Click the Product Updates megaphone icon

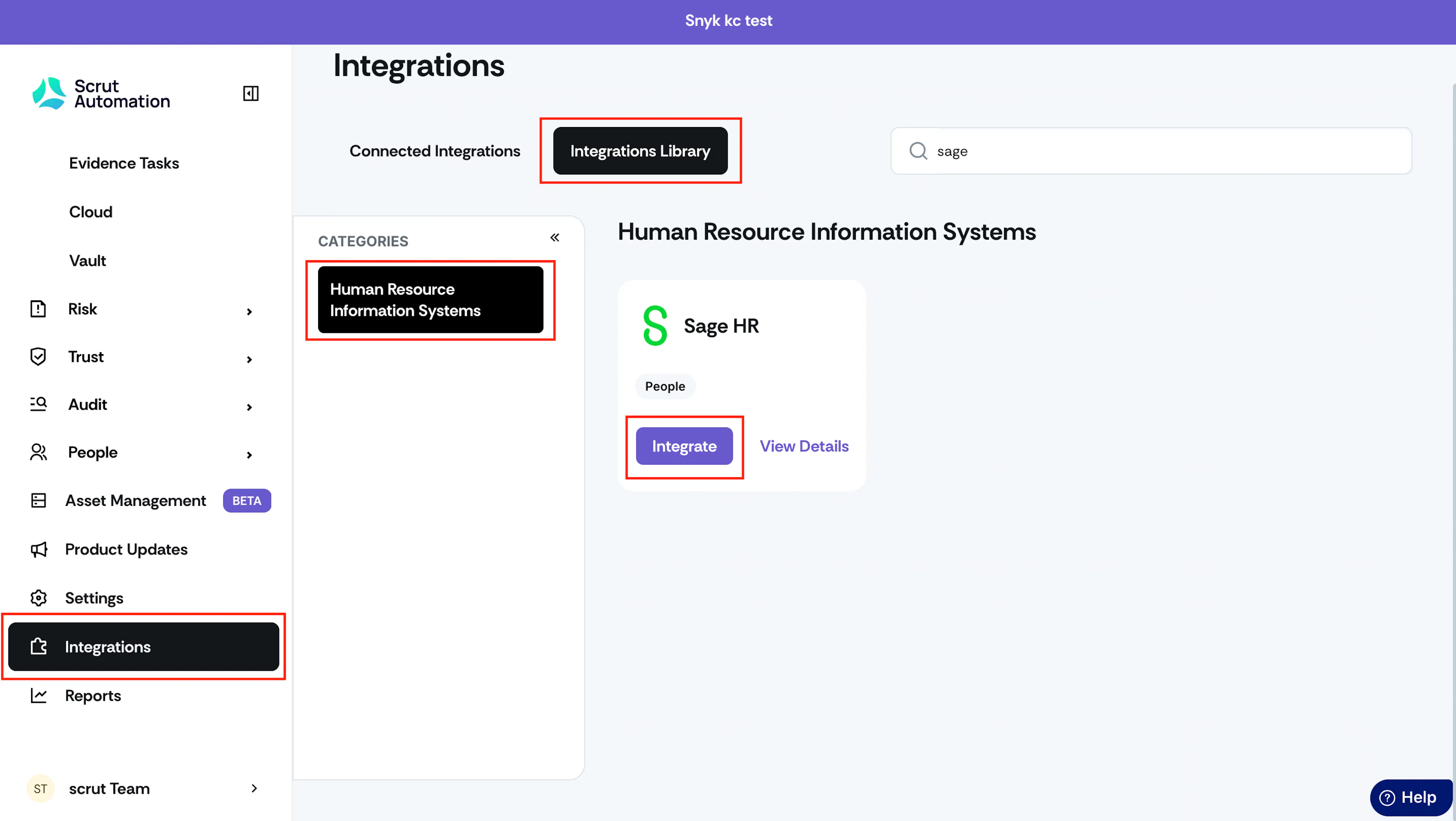tap(38, 549)
